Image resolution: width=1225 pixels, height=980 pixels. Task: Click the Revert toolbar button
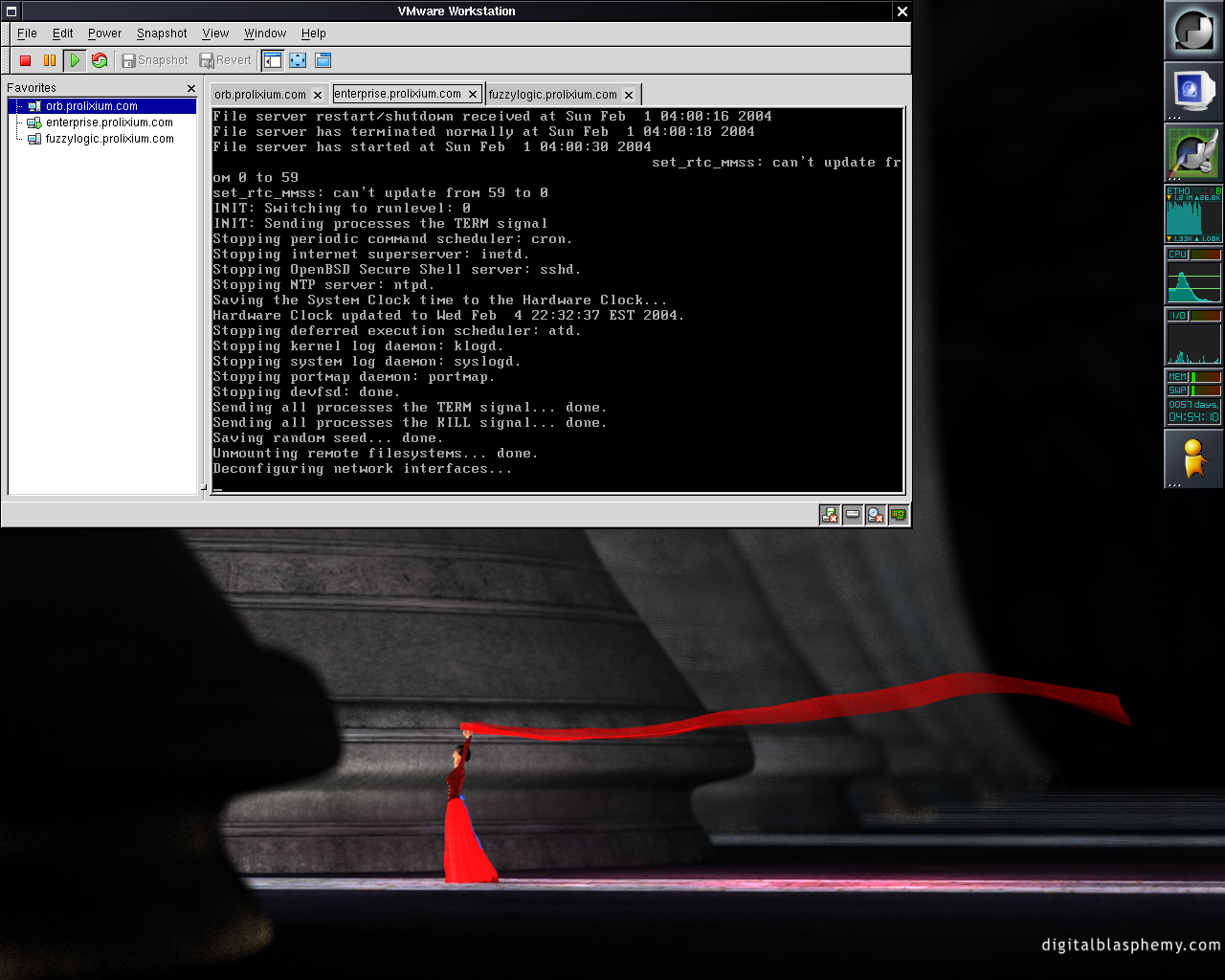pyautogui.click(x=226, y=60)
